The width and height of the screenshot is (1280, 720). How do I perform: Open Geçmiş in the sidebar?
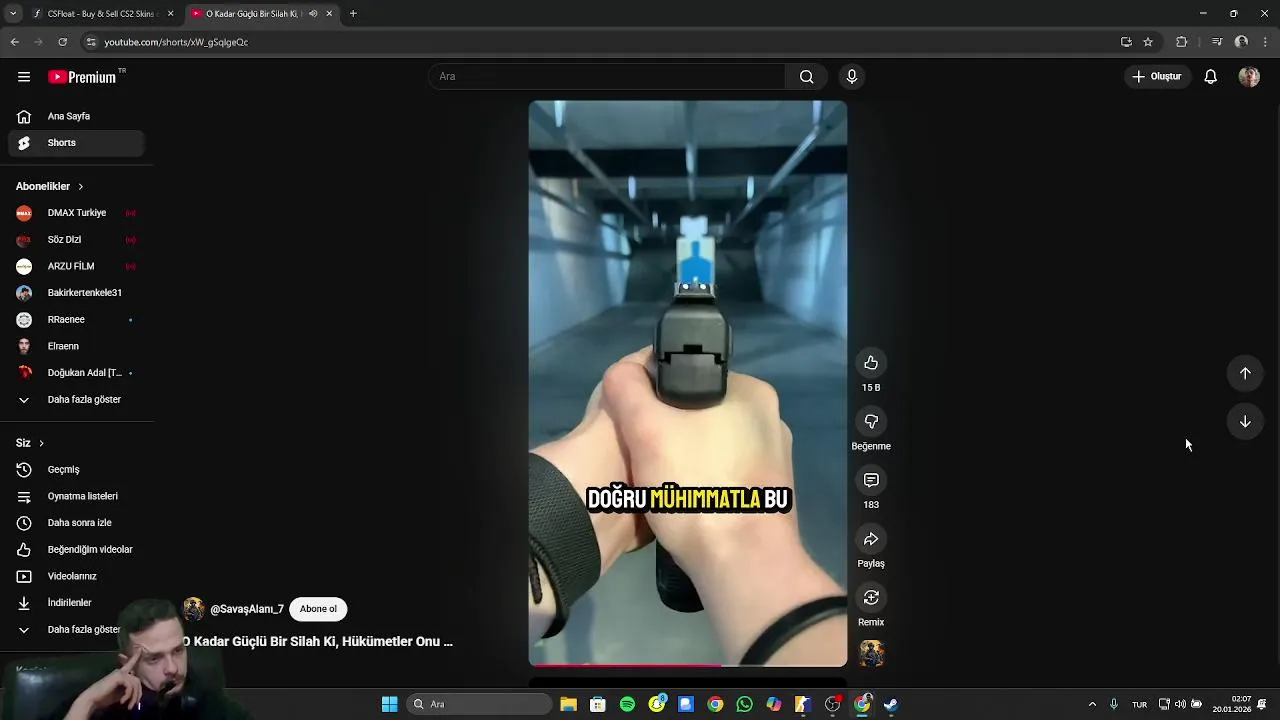click(77, 470)
